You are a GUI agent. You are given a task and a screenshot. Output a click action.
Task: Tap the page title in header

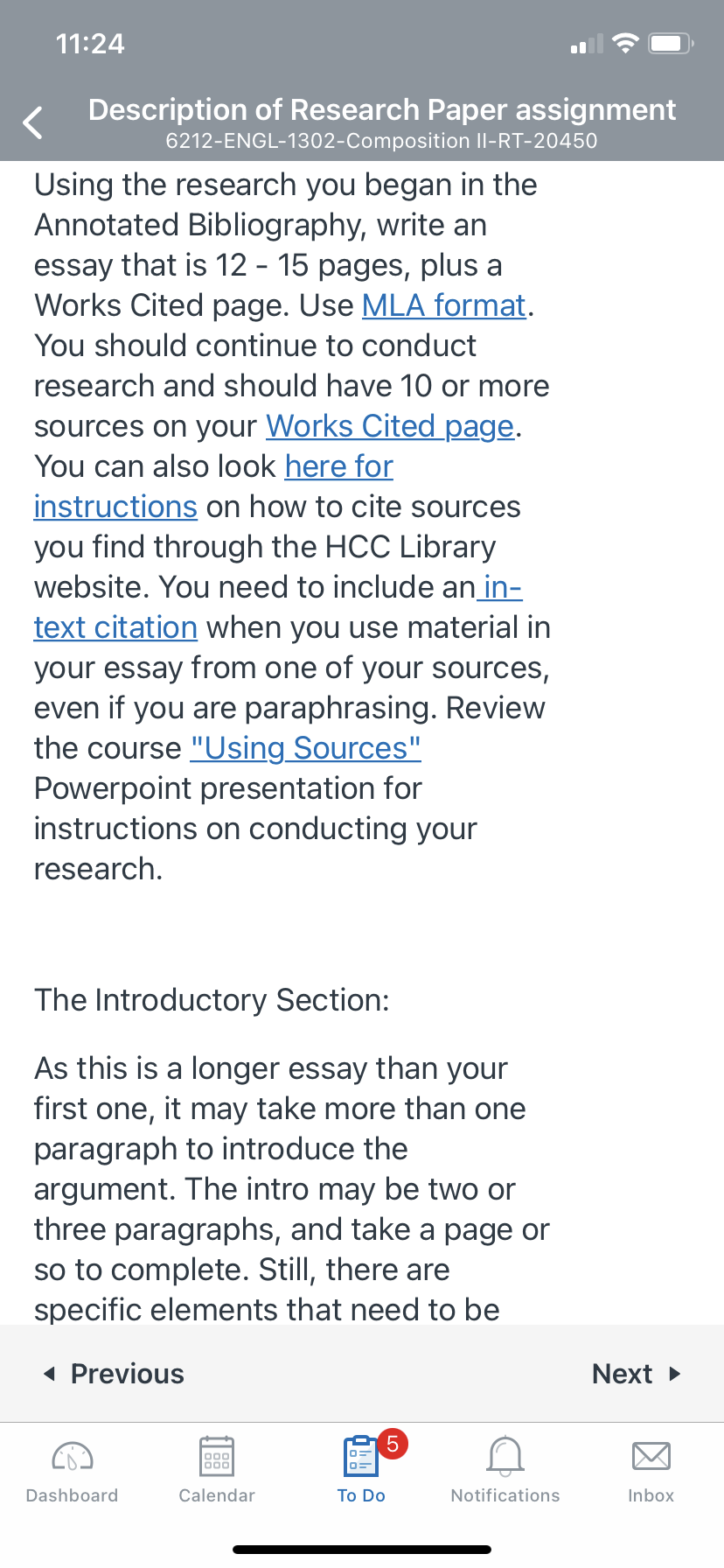click(382, 110)
